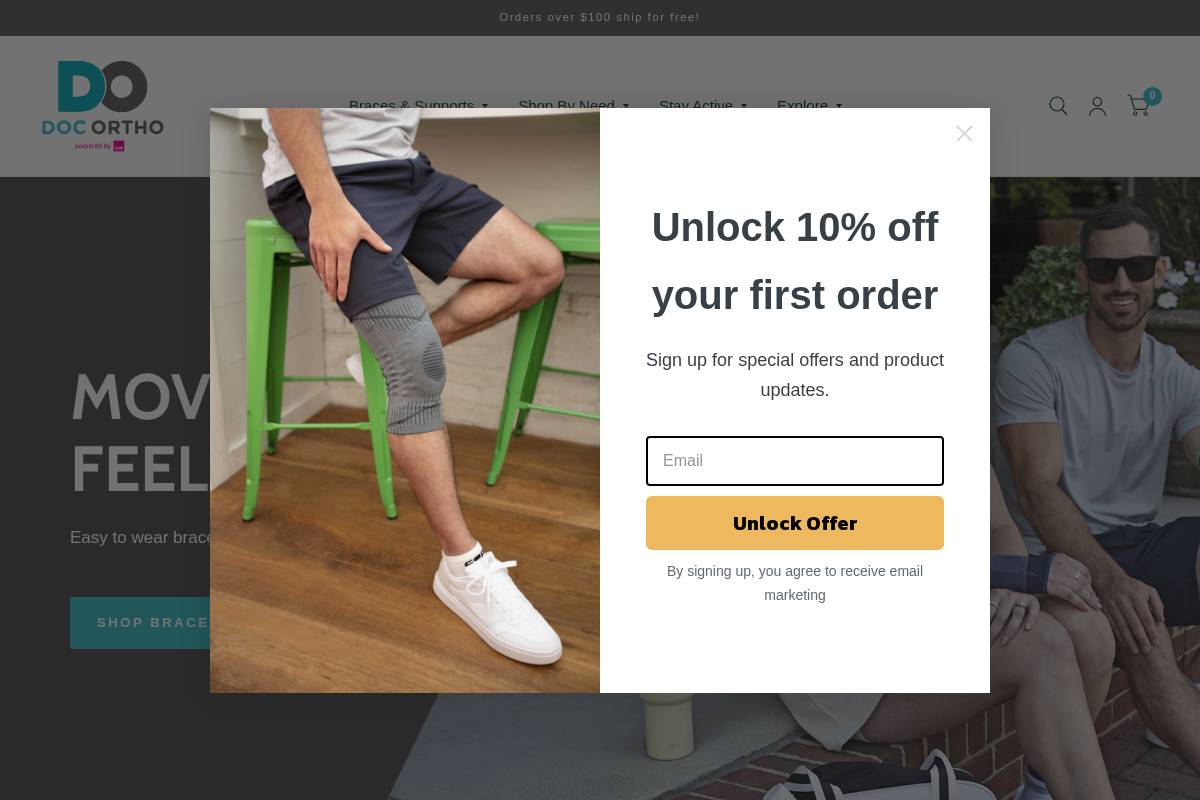
Task: Go to homepage via Doc Ortho logo
Action: 102,106
